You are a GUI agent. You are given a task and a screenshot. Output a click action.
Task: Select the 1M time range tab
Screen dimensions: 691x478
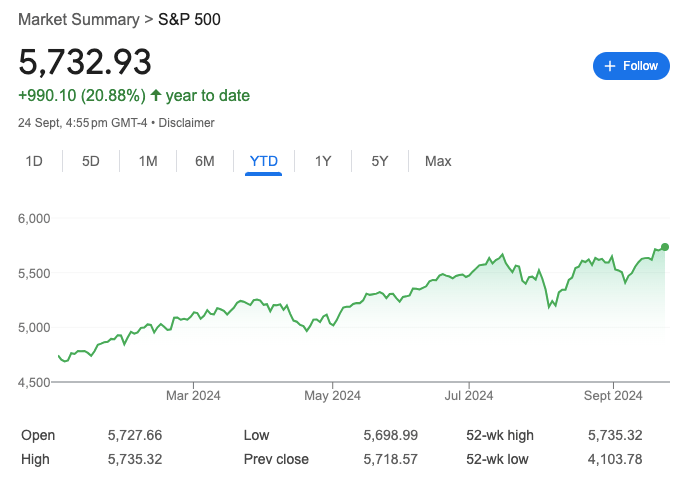pos(148,161)
